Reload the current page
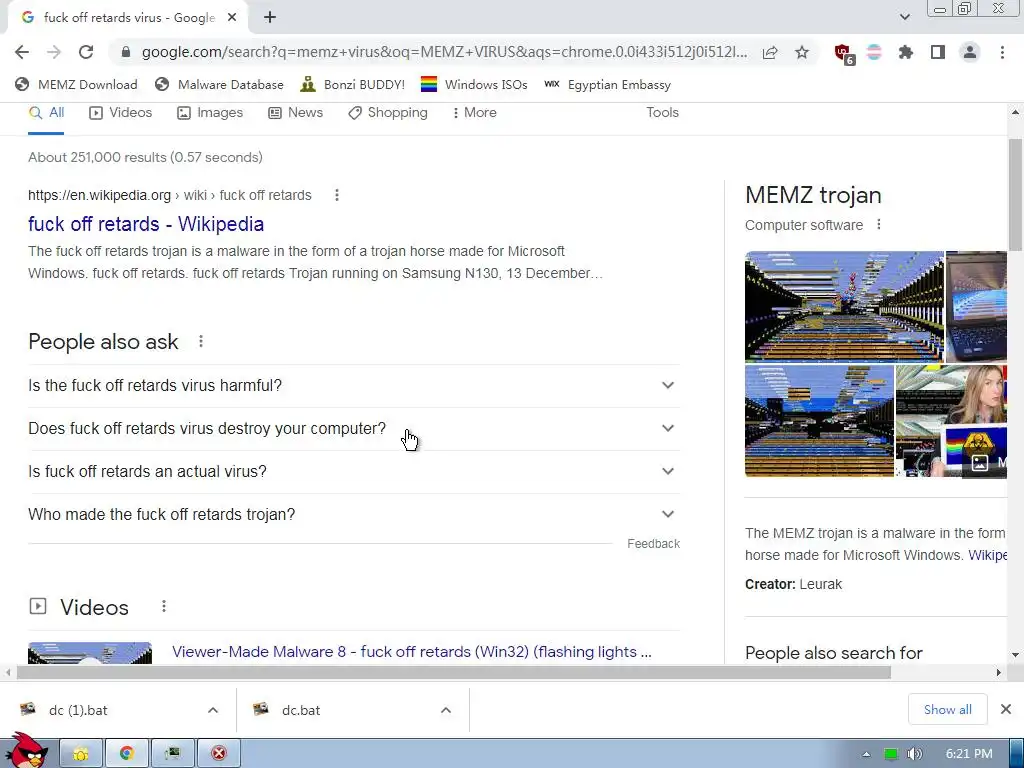The image size is (1024, 768). [x=86, y=52]
